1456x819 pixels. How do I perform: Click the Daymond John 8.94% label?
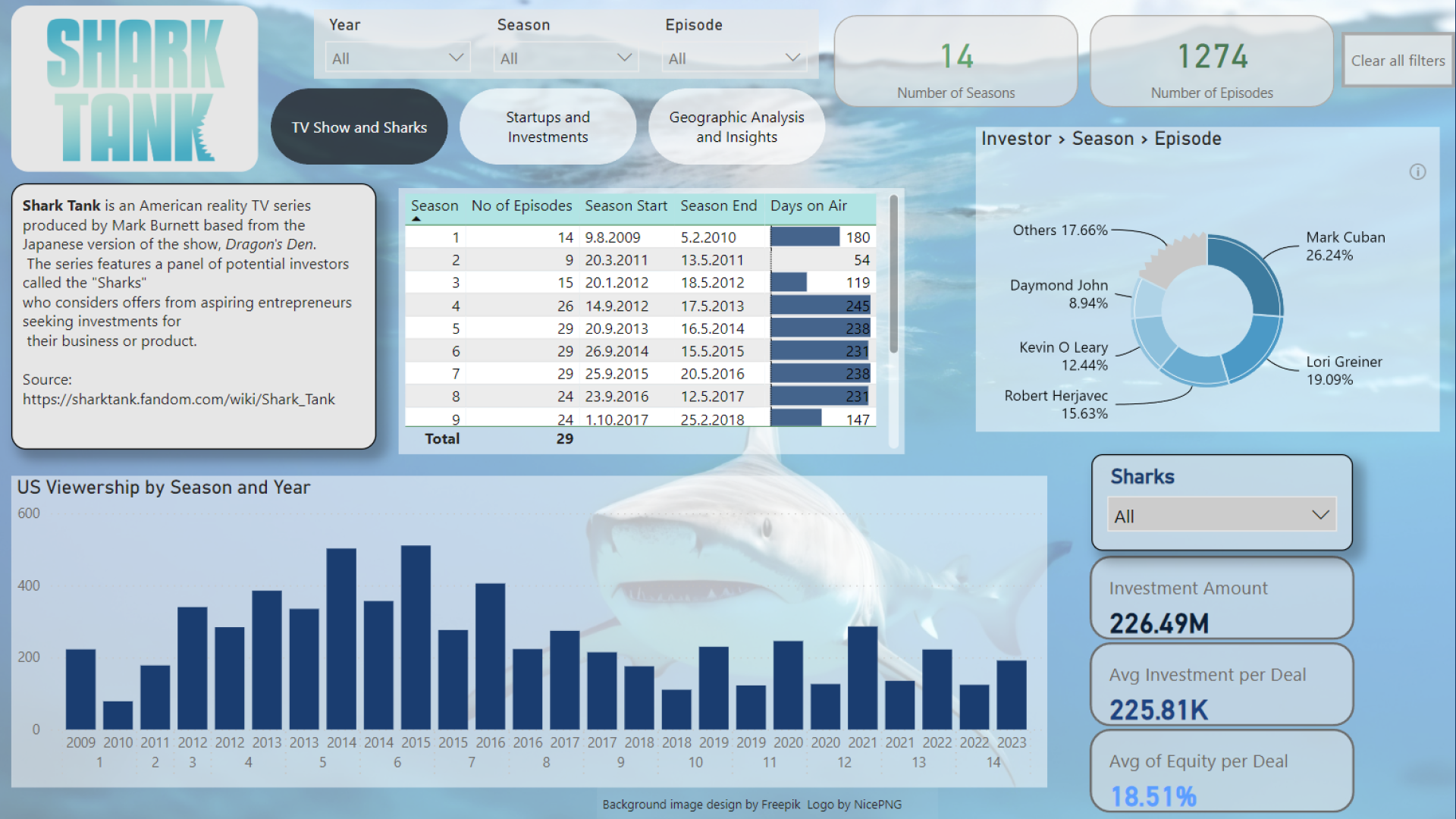(x=1059, y=293)
